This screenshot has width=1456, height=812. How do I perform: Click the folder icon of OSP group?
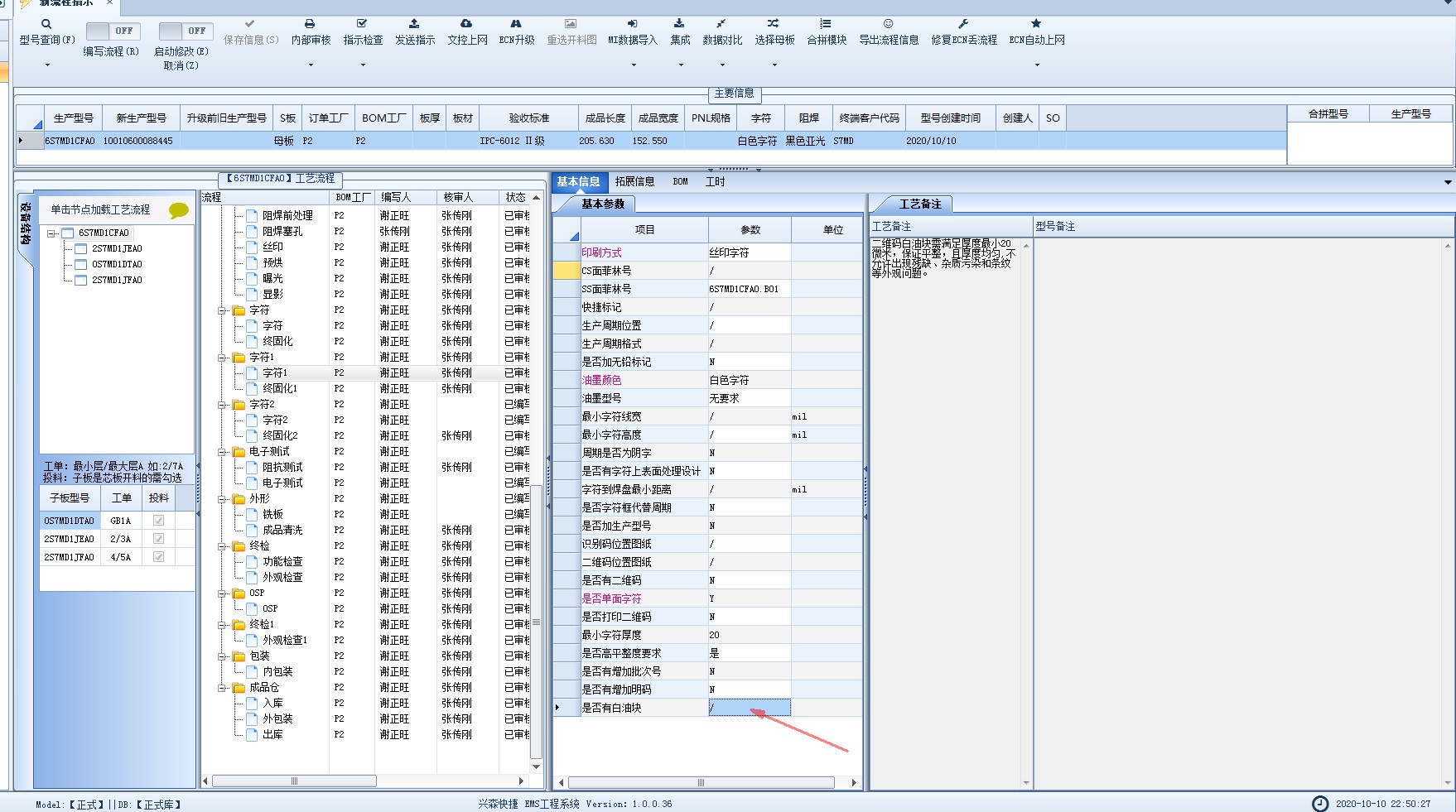pyautogui.click(x=239, y=593)
